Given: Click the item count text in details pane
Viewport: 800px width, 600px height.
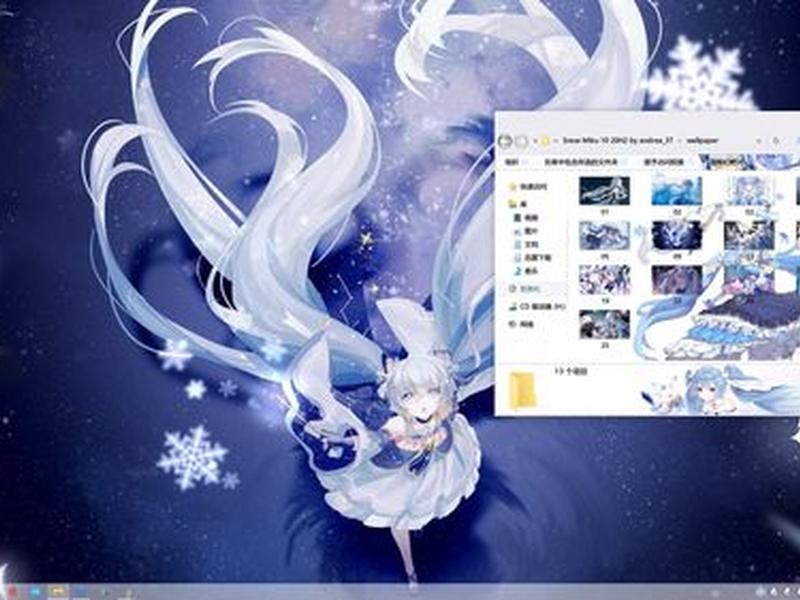Looking at the screenshot, I should click(570, 372).
